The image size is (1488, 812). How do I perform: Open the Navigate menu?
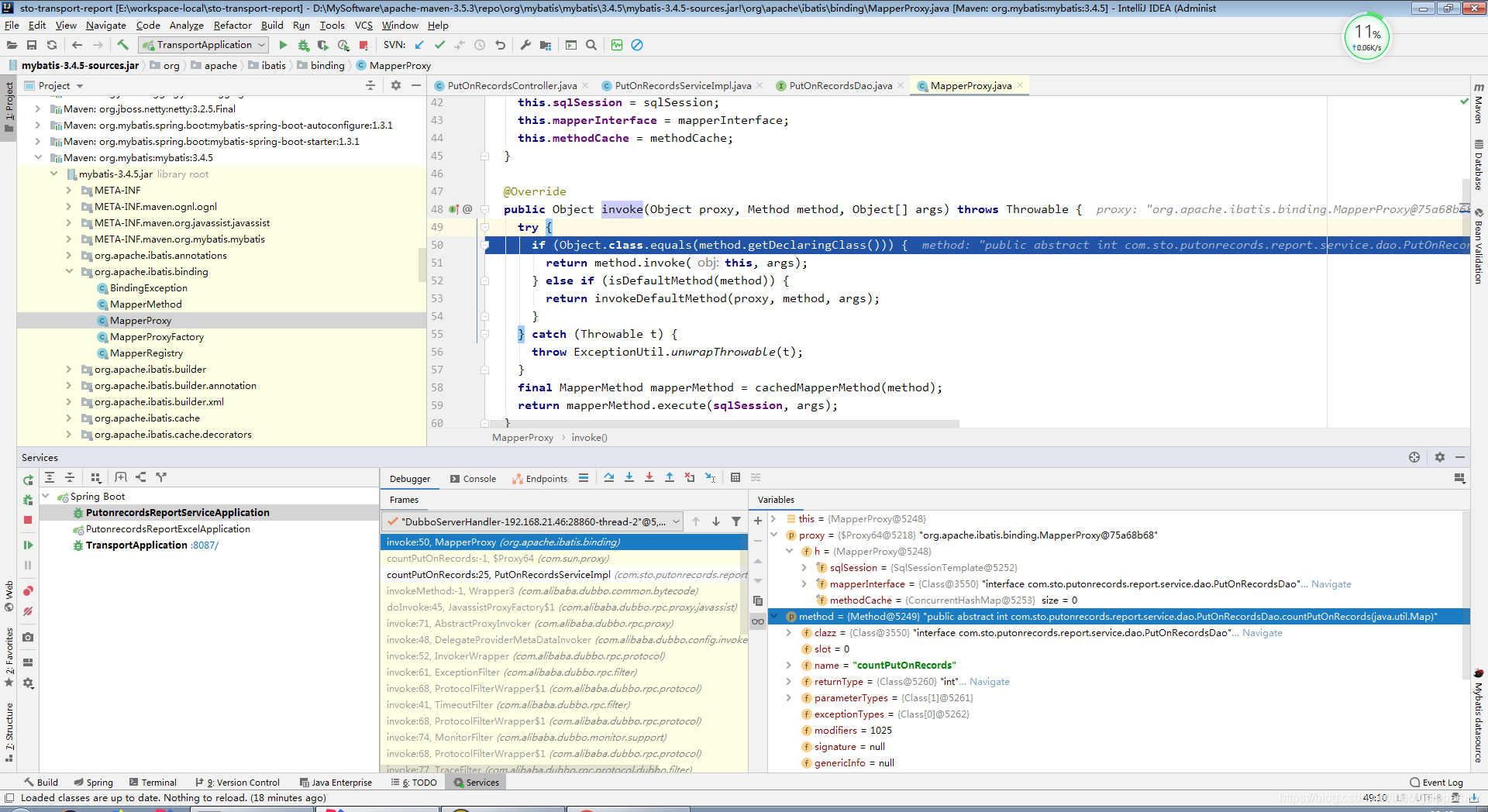[x=106, y=25]
